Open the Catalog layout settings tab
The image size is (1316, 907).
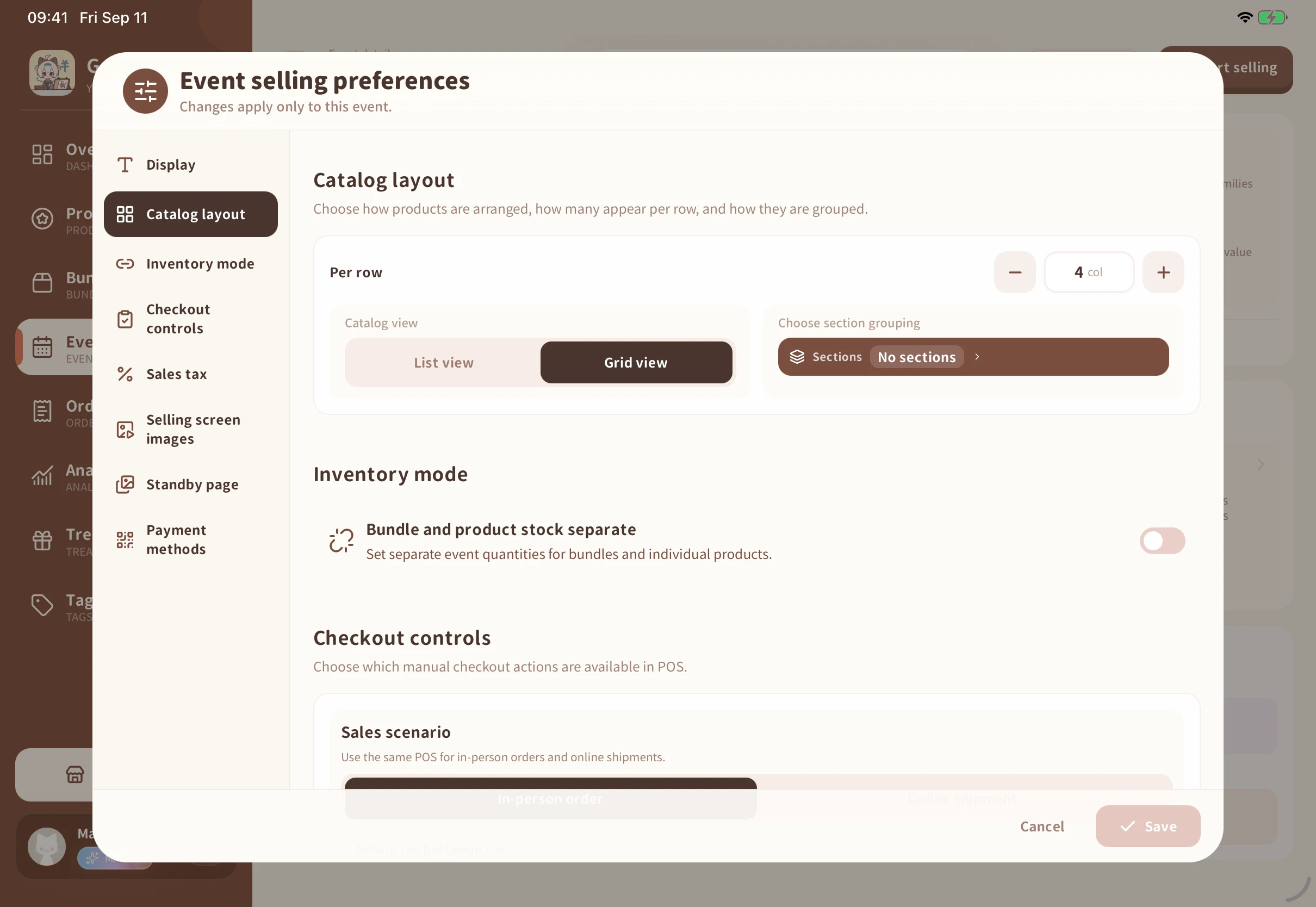(x=190, y=214)
